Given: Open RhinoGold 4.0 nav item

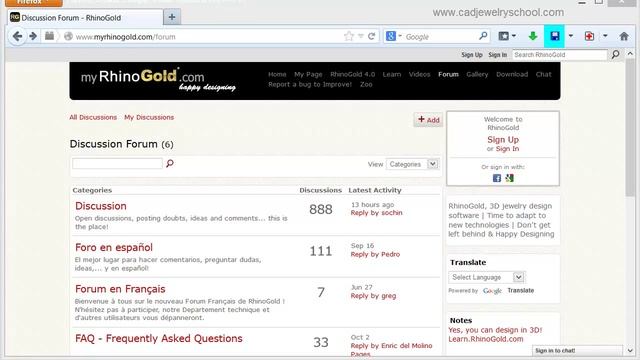Looking at the screenshot, I should click(353, 74).
